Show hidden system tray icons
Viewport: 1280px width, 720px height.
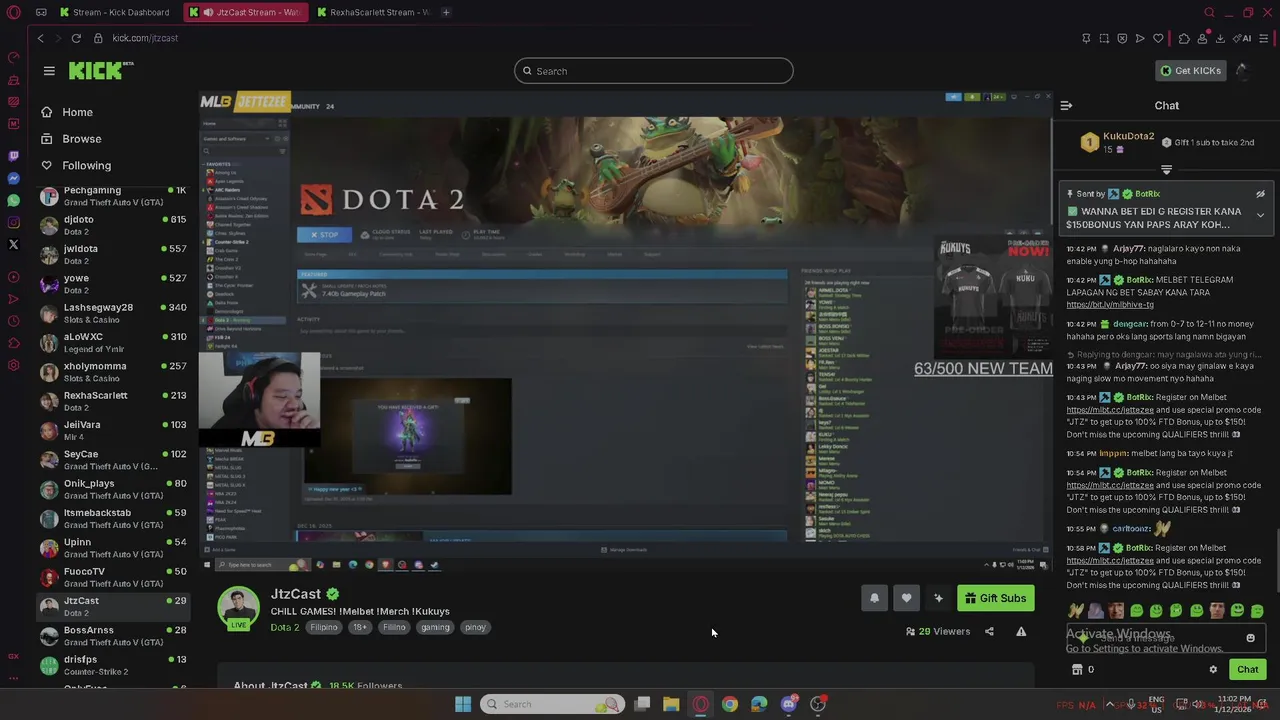(x=1109, y=704)
